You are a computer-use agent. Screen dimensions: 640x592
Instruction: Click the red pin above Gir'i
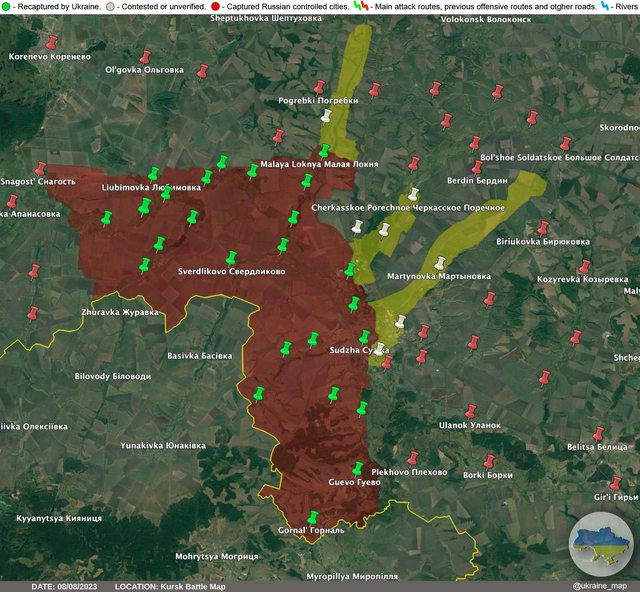(616, 483)
